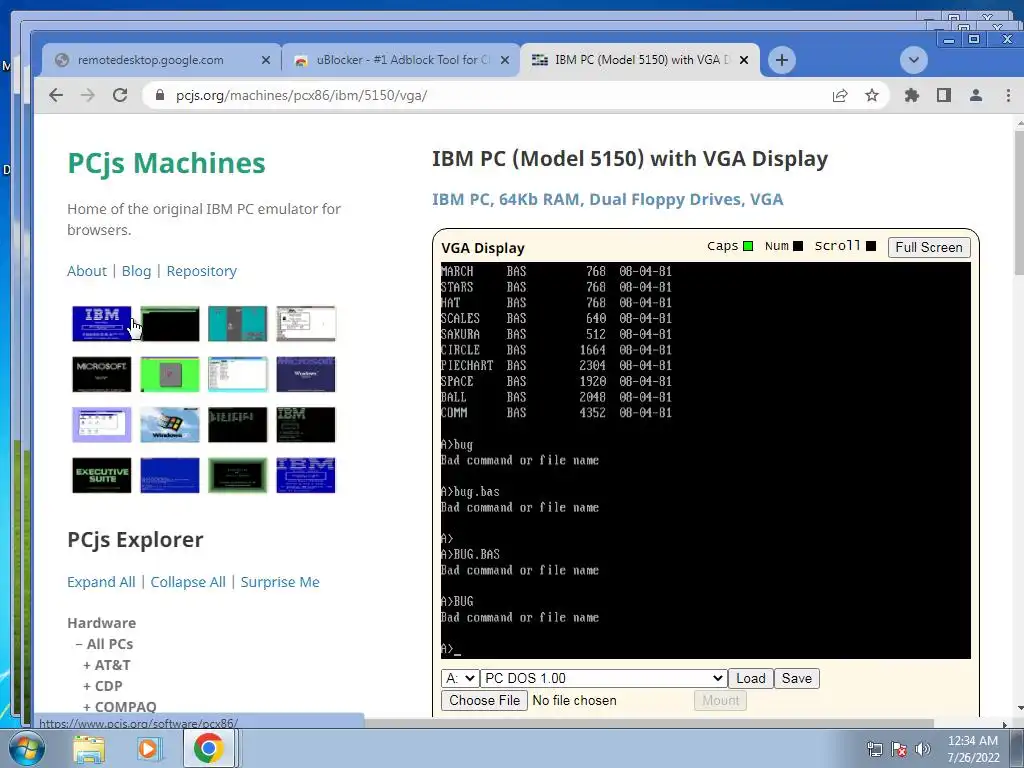Close the IBM PC (Model 5150) tab
Screen dimensions: 1024x768
(x=744, y=60)
